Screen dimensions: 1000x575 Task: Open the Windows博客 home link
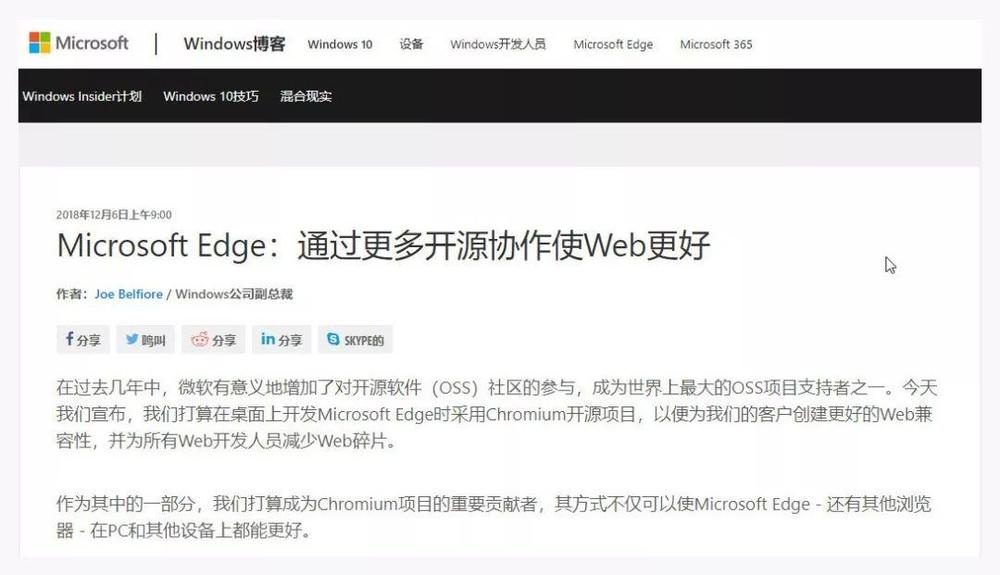click(x=234, y=43)
